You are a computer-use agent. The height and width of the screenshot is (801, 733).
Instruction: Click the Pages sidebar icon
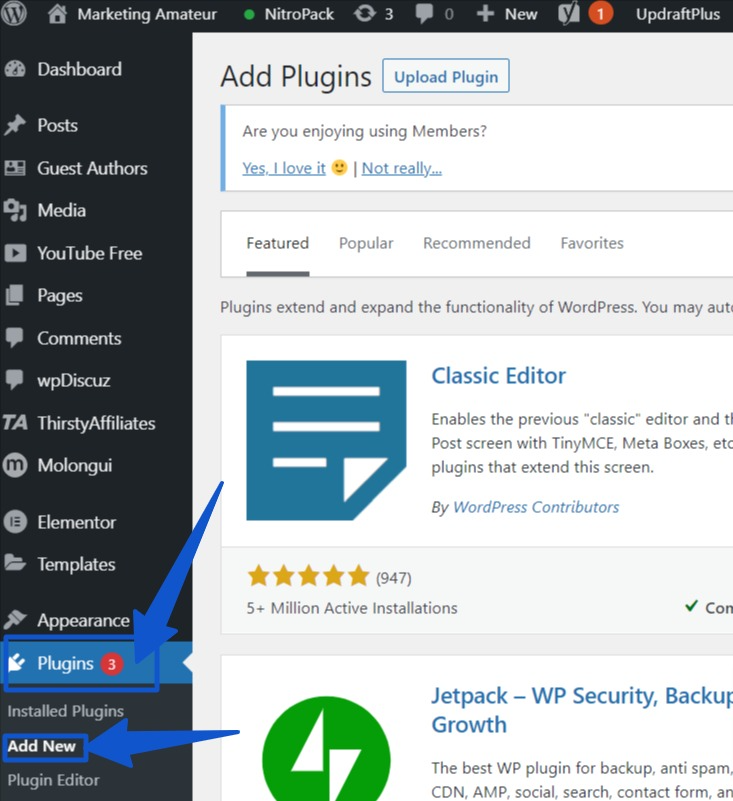(15, 295)
